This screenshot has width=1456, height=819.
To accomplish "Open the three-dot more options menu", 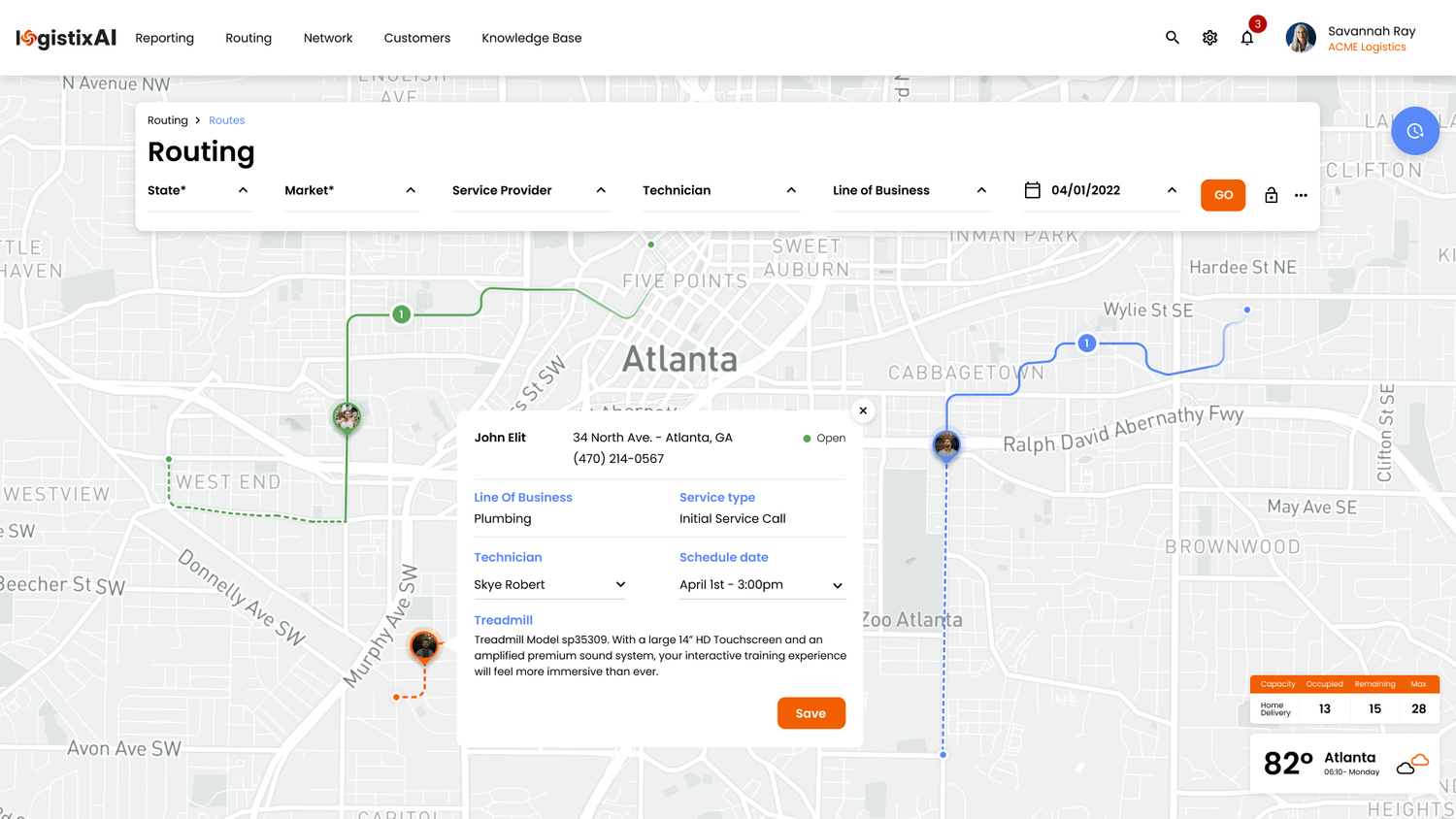I will point(1301,195).
